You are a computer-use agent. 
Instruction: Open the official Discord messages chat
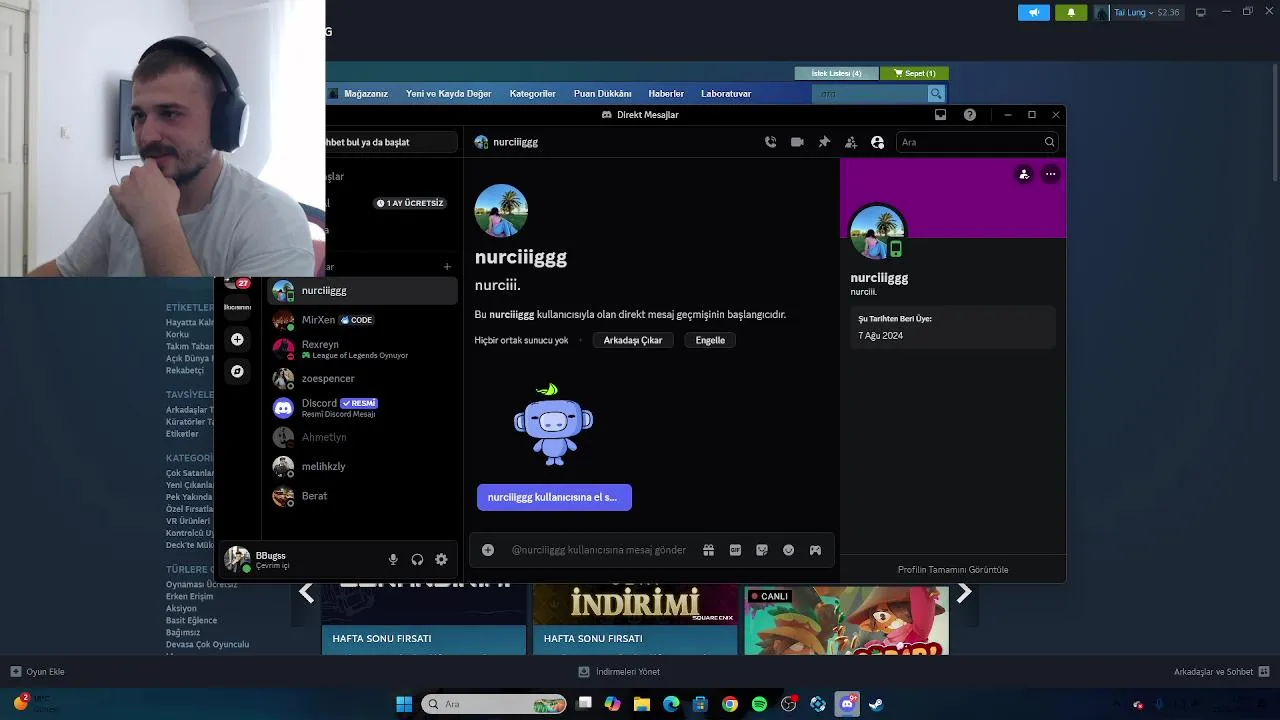363,408
